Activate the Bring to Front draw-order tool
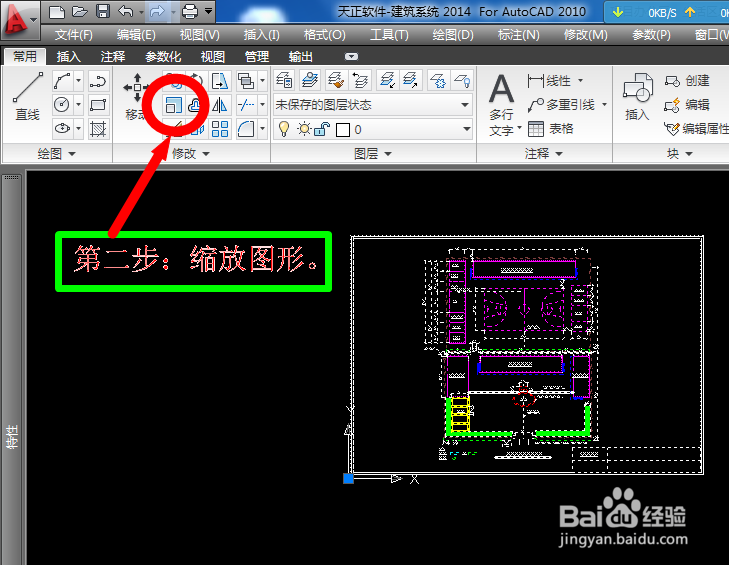729x565 pixels. 245,81
